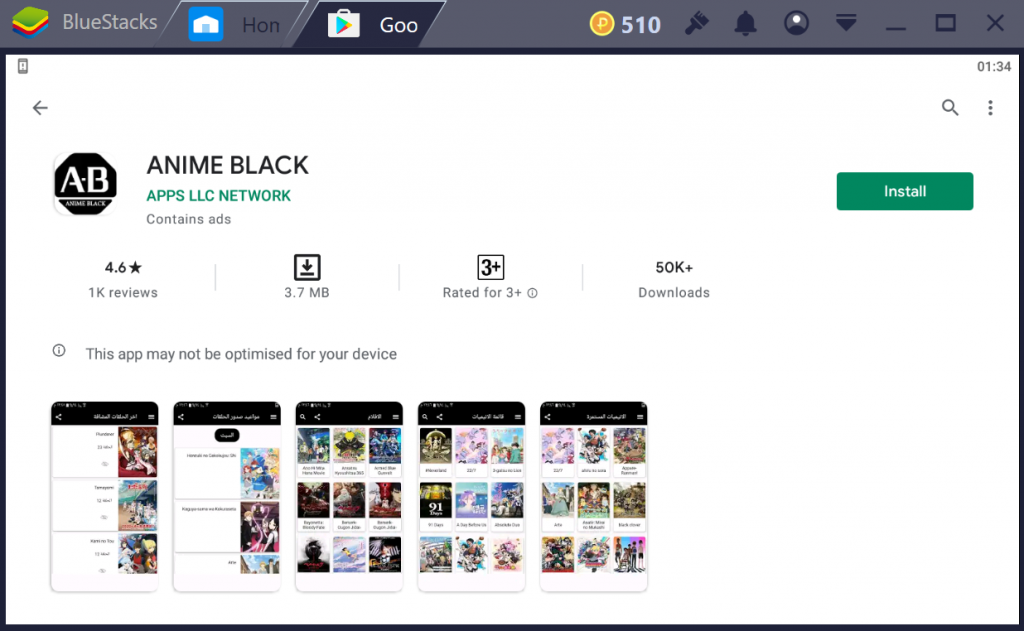
Task: Open the three-dot overflow menu
Action: (x=990, y=108)
